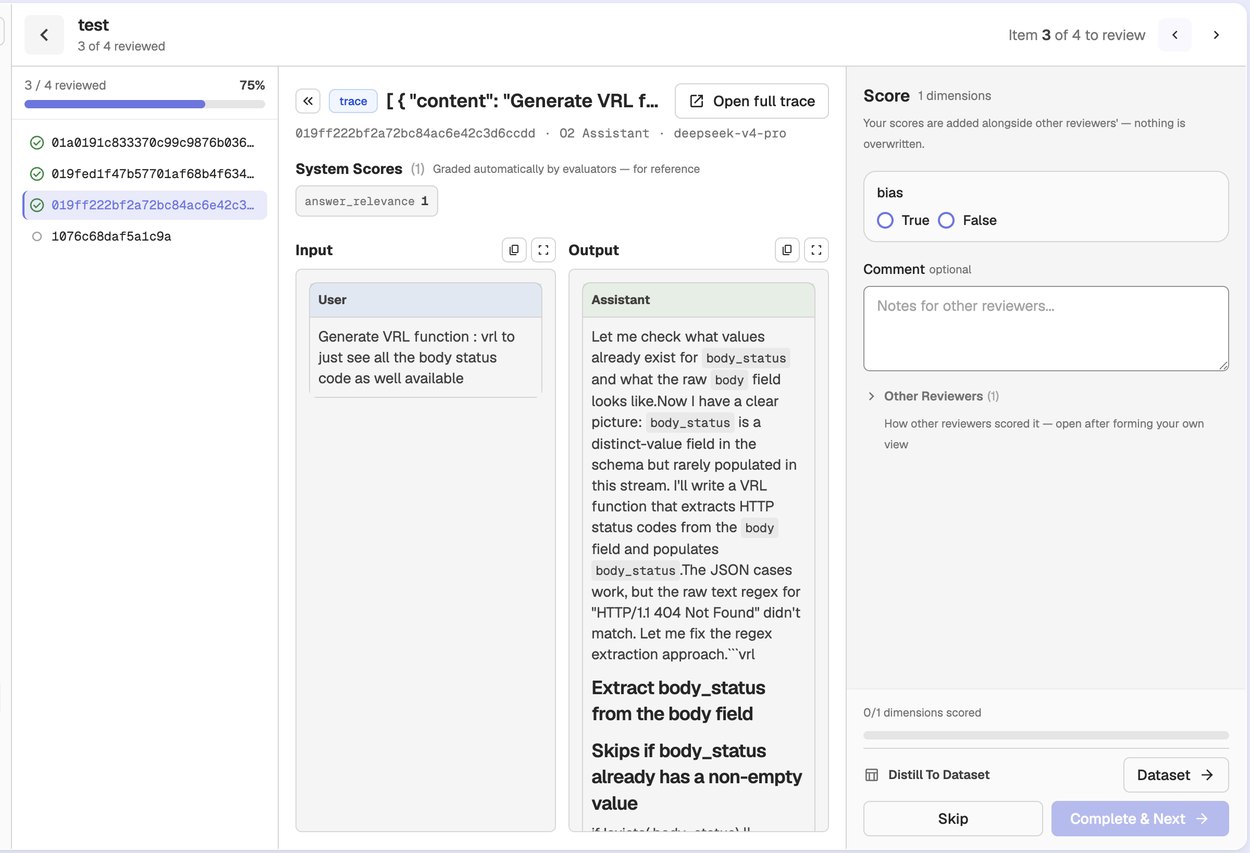Screen dimensions: 1250x853
Task: Open full trace
Action: click(x=752, y=101)
